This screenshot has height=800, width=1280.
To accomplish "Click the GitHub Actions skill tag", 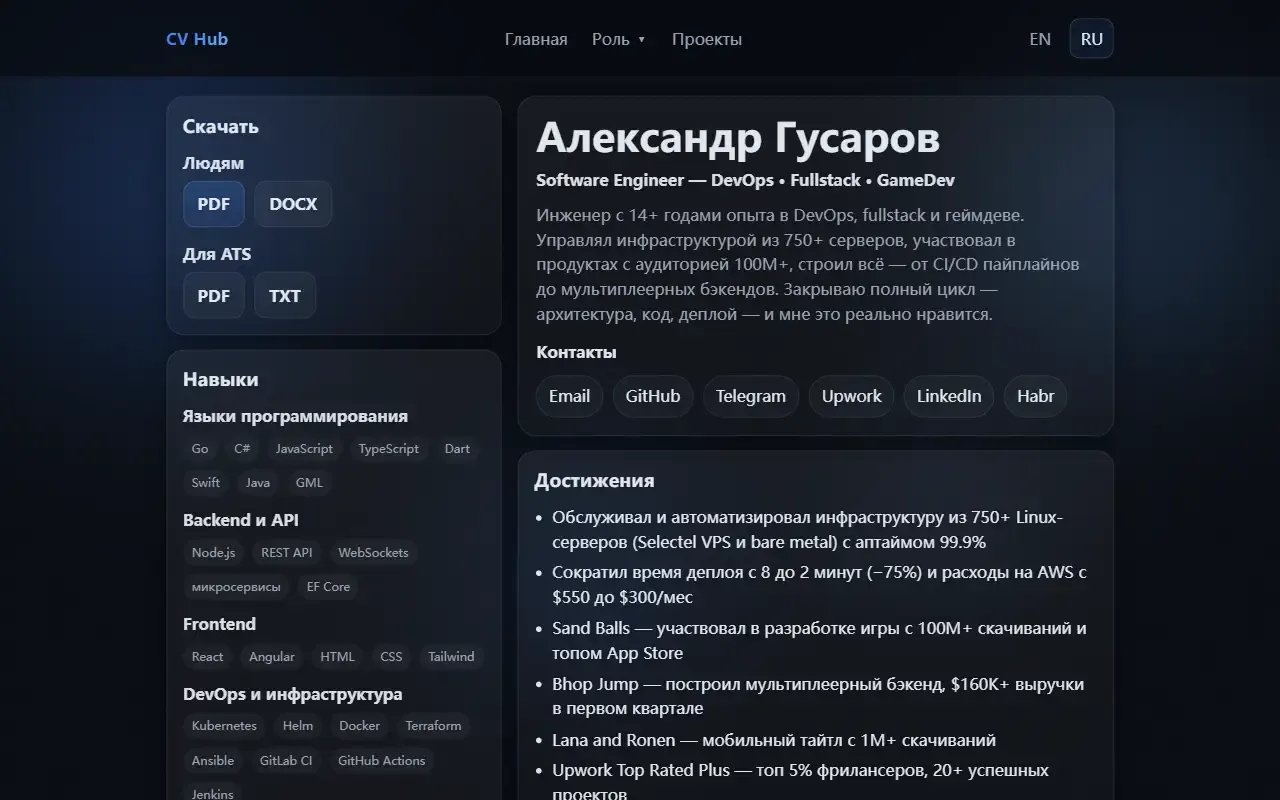I will coord(381,761).
